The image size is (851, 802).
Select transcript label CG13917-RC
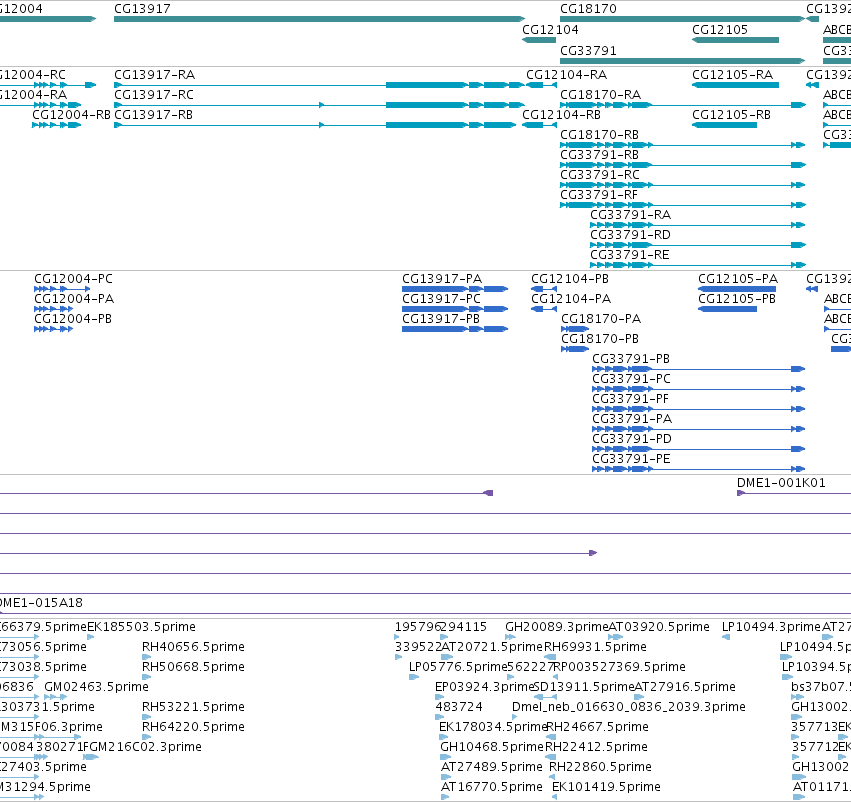click(154, 95)
